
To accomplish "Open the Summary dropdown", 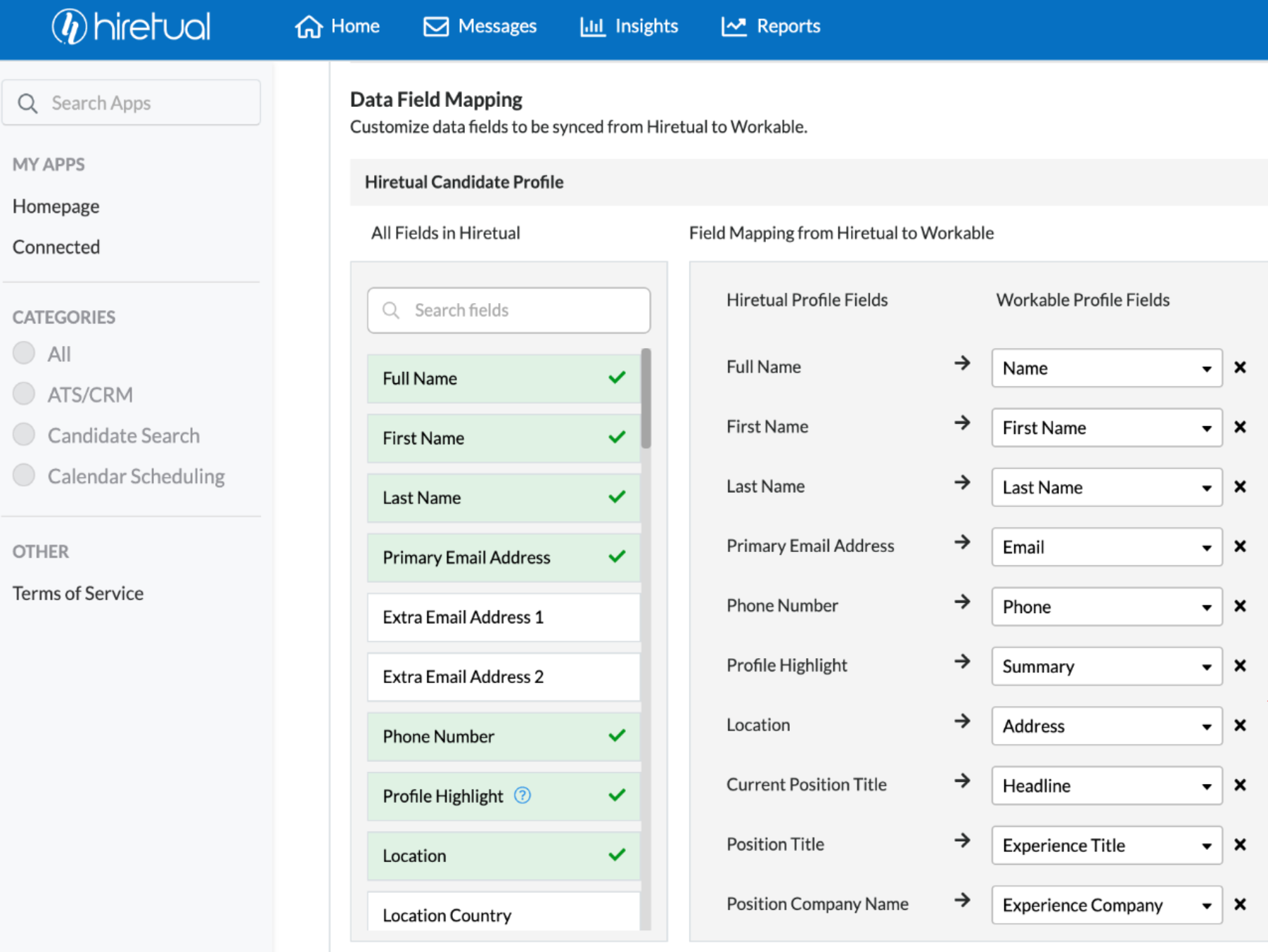I will (1107, 667).
